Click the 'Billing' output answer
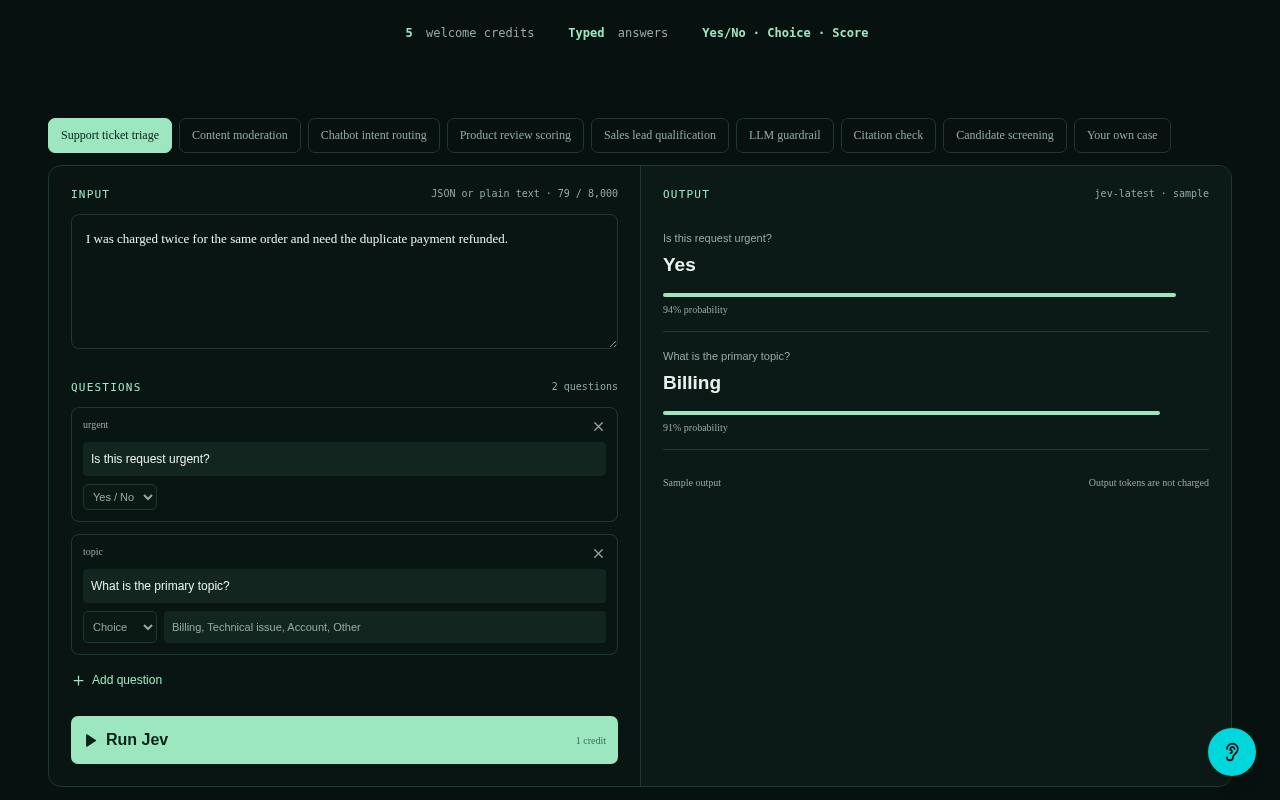The width and height of the screenshot is (1280, 800). [692, 383]
